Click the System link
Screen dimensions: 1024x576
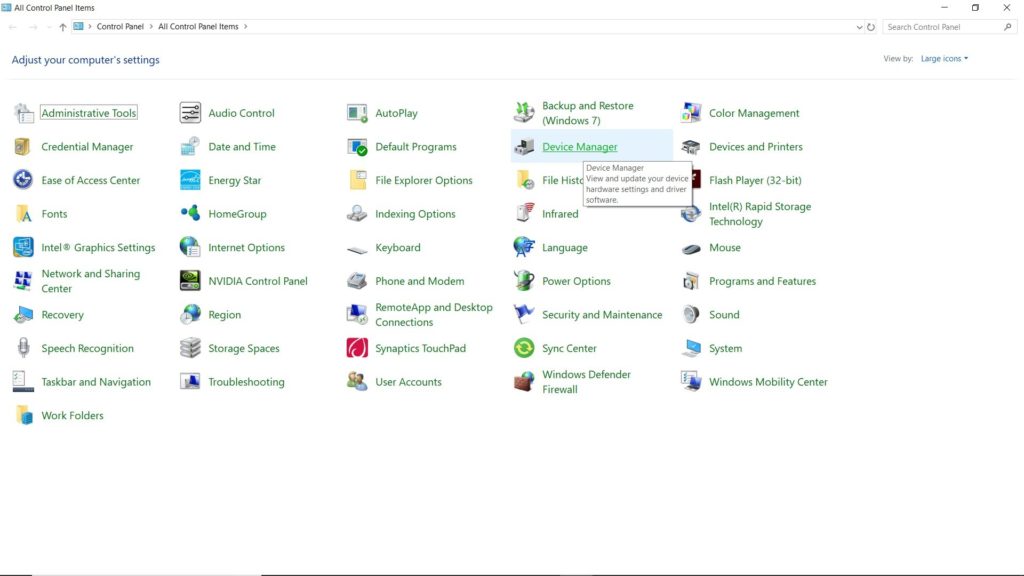click(726, 348)
